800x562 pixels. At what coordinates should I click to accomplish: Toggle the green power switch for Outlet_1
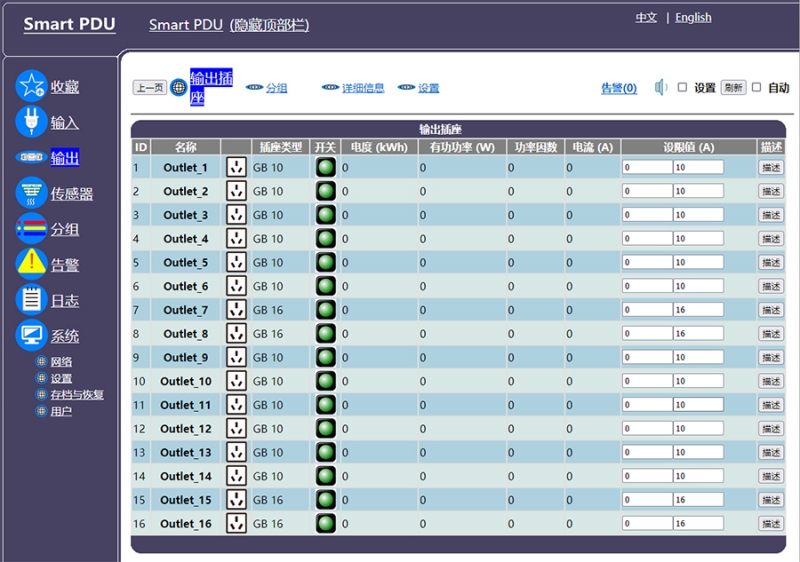(326, 167)
